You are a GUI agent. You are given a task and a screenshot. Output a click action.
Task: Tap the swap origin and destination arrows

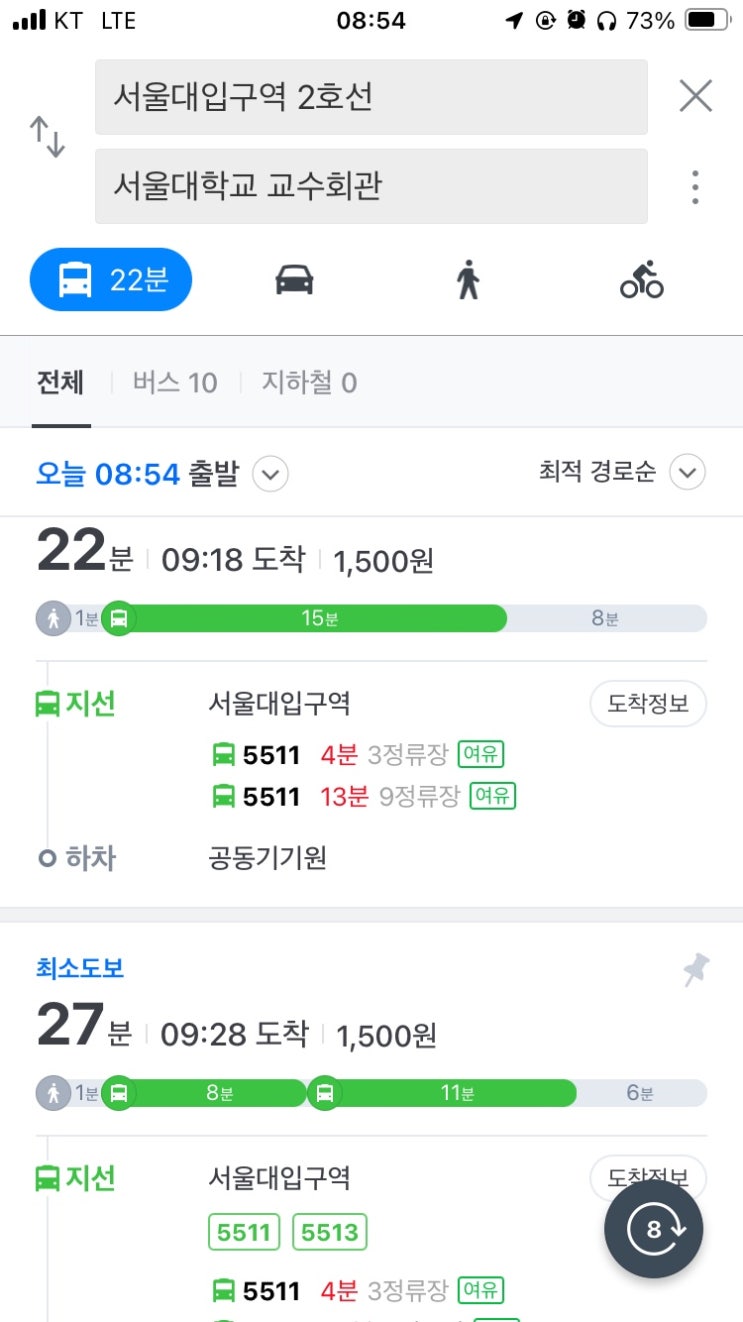pos(47,137)
